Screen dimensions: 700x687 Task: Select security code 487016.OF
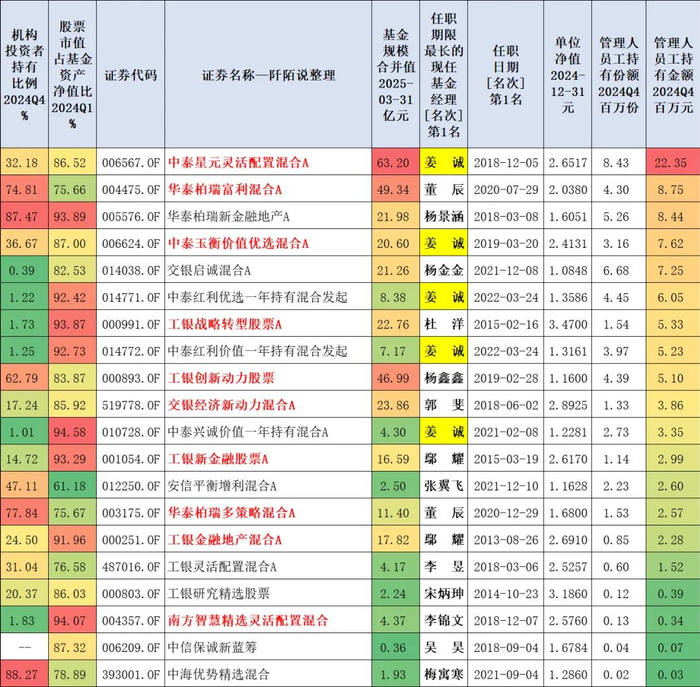pos(130,567)
